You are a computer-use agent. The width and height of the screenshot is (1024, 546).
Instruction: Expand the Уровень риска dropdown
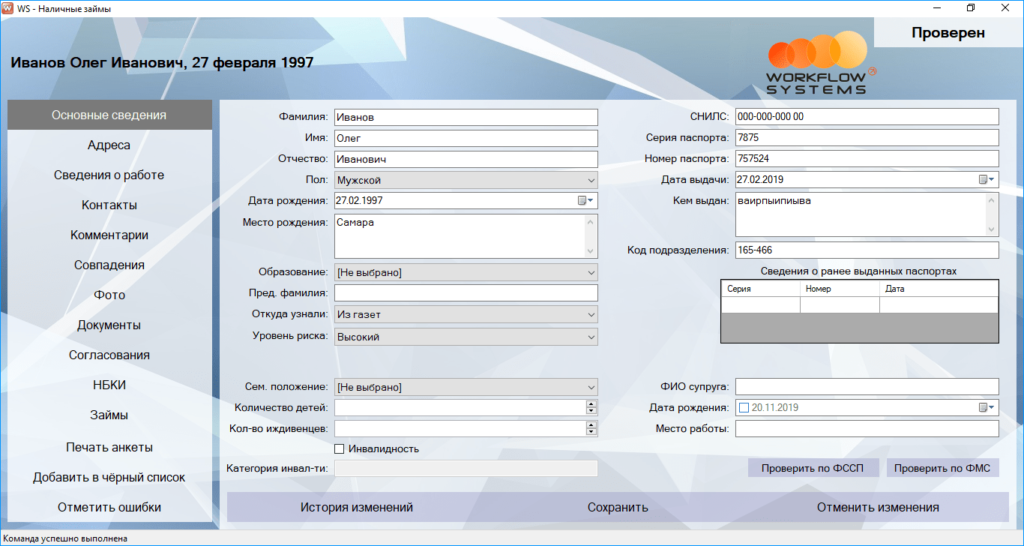coord(587,337)
